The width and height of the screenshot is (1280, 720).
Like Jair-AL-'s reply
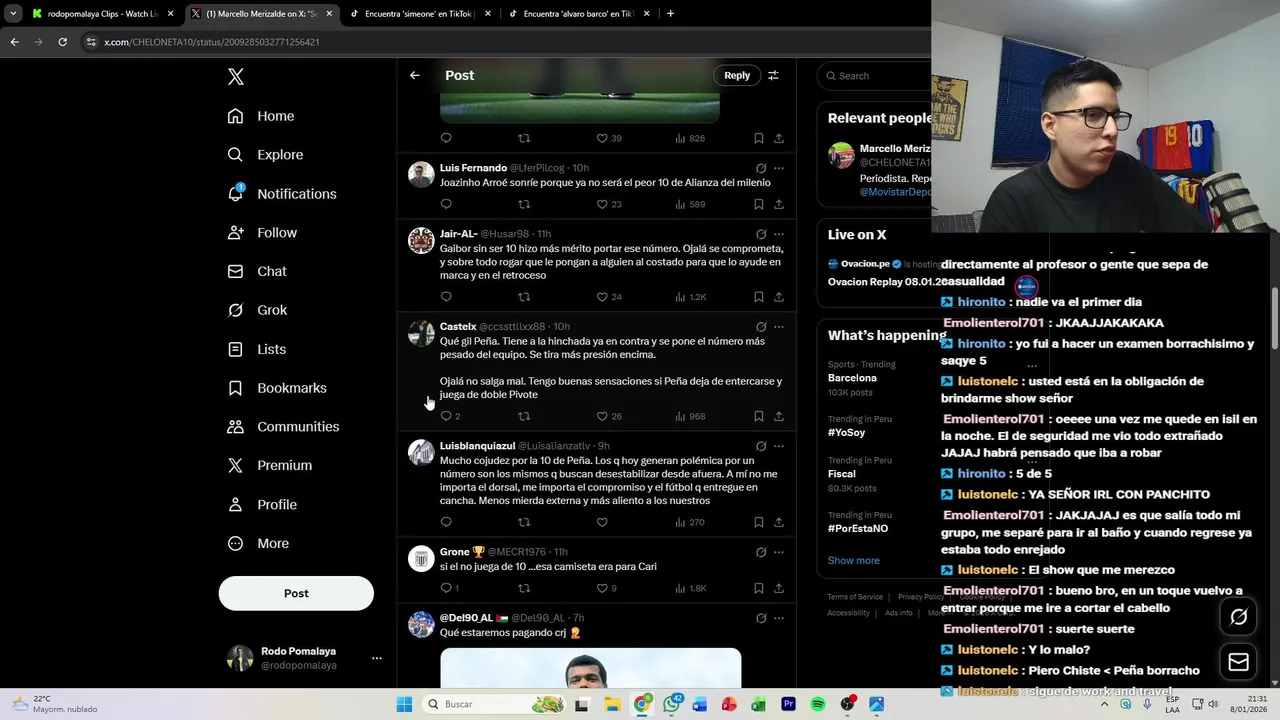pyautogui.click(x=602, y=297)
